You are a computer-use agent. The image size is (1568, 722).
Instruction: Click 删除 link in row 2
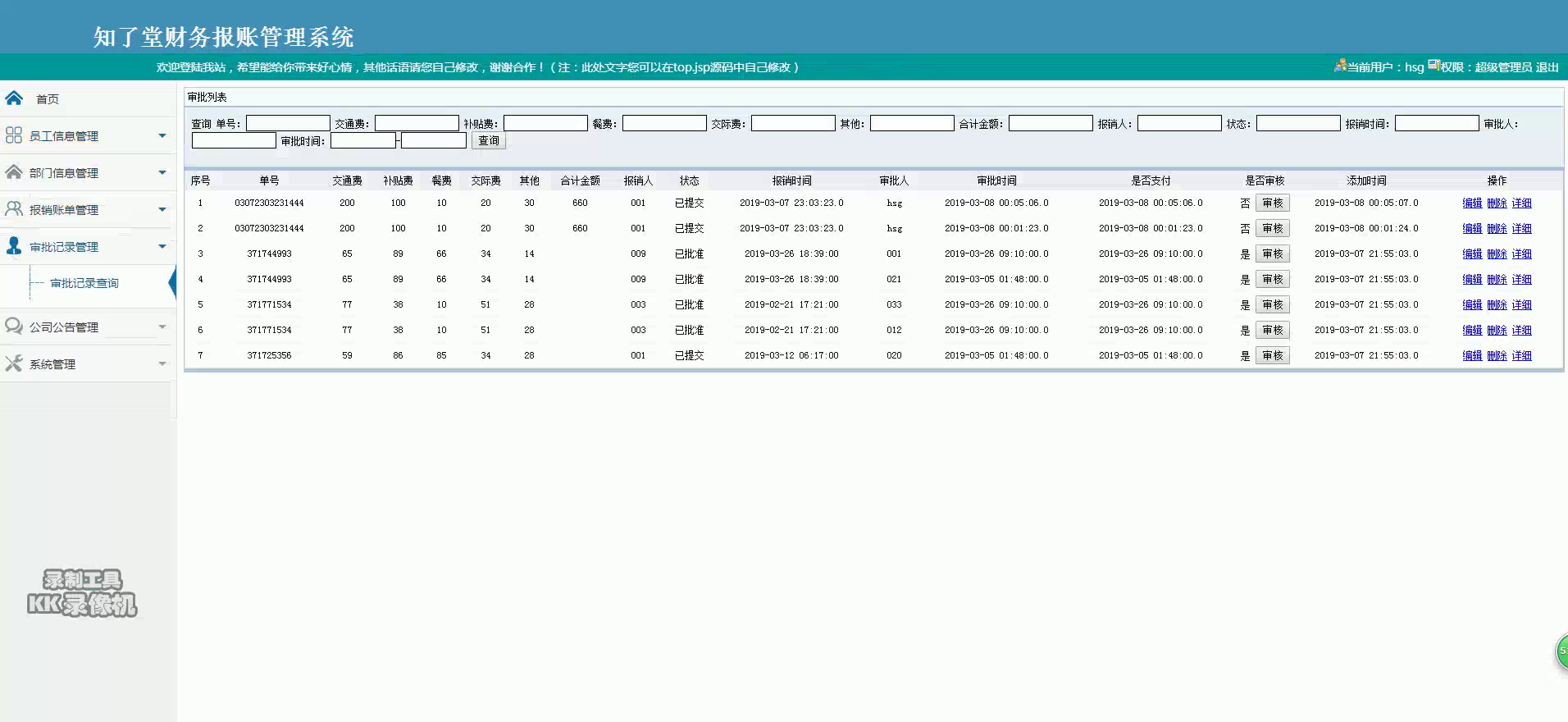pos(1497,228)
